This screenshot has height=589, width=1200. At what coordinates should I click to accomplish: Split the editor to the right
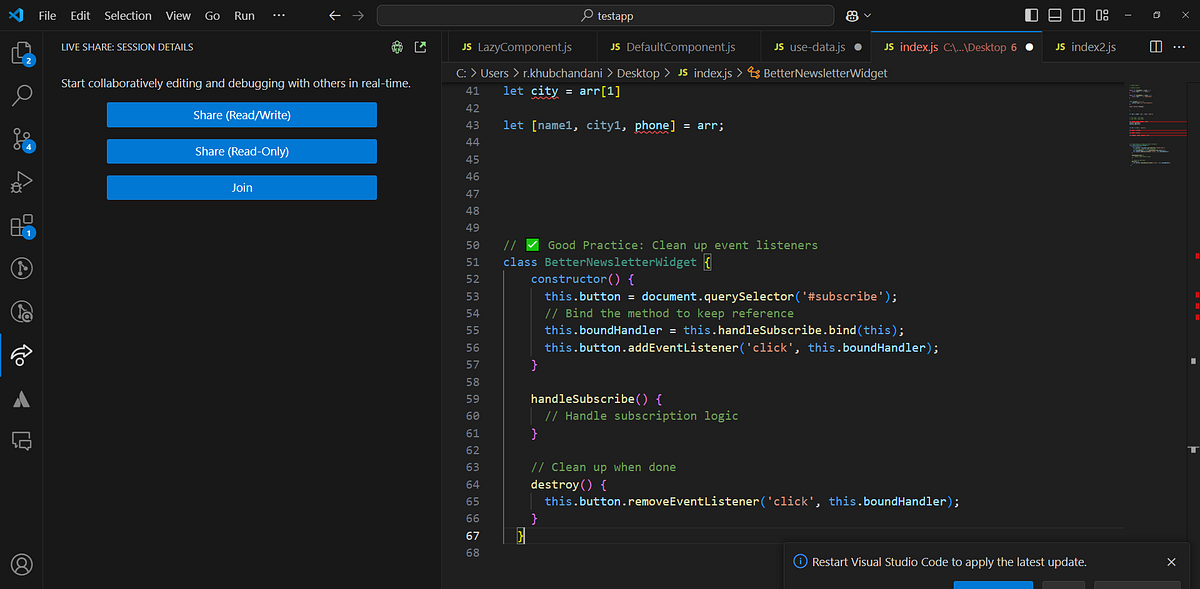coord(1156,47)
